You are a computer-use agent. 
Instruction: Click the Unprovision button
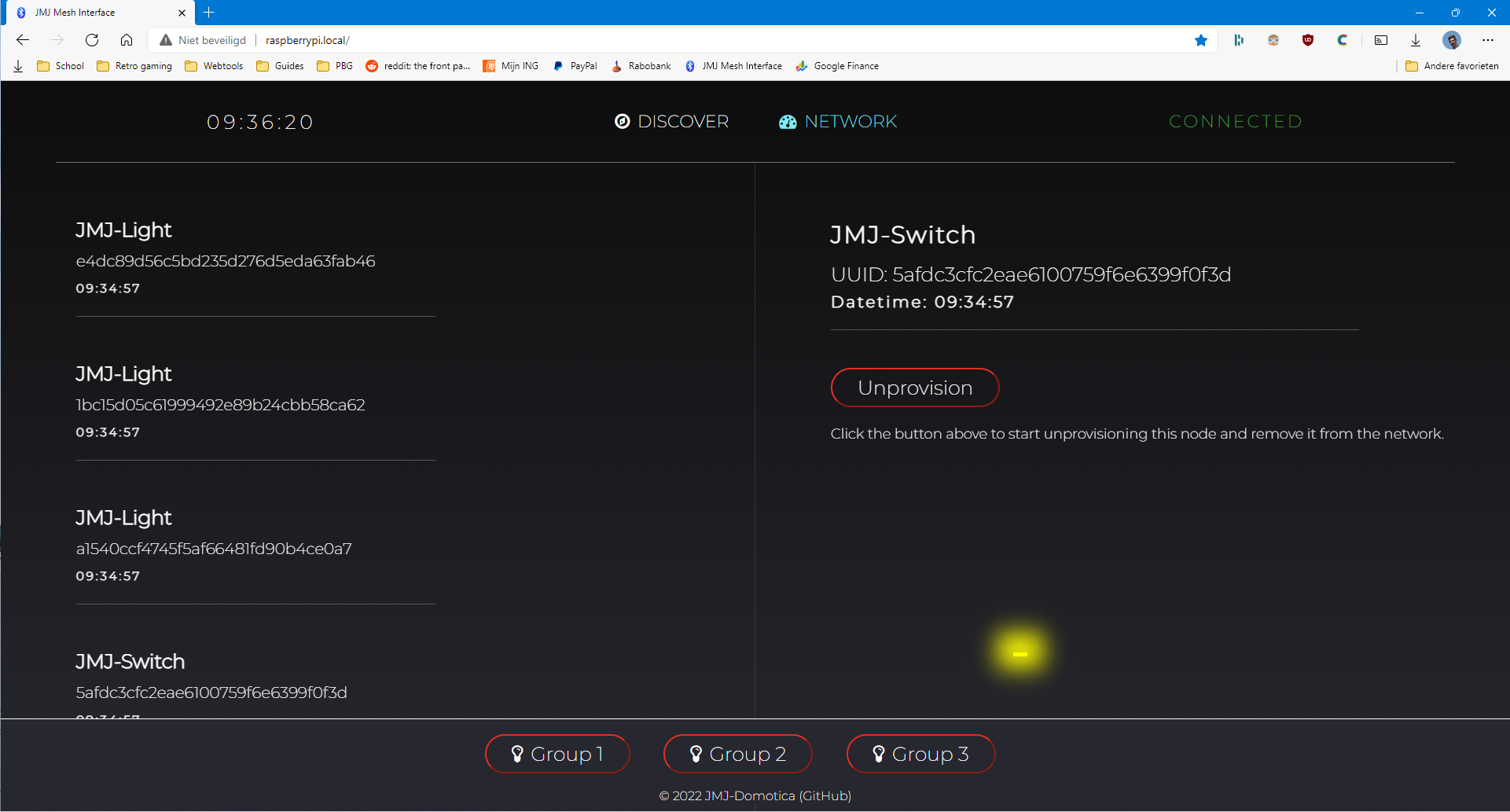(915, 387)
